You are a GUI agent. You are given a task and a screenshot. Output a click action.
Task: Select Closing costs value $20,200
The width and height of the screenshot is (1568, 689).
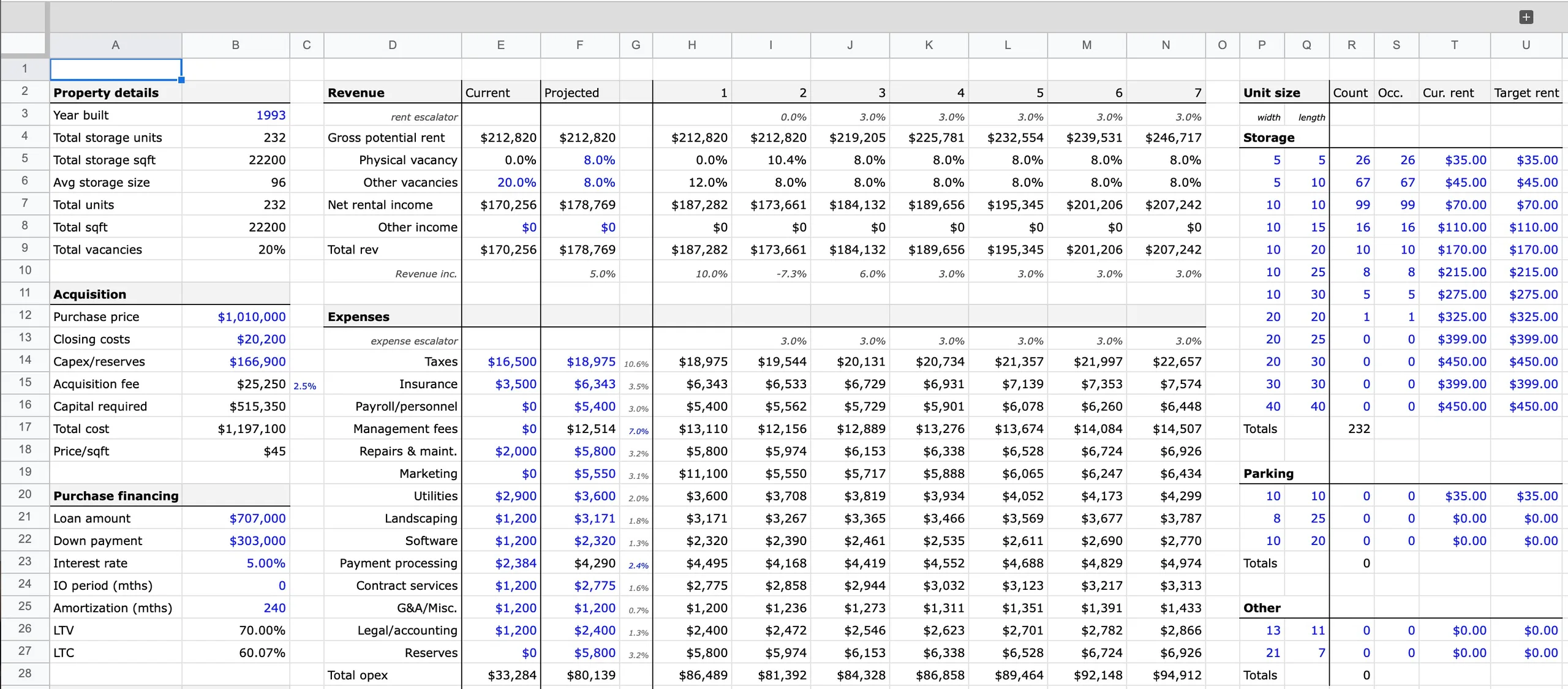262,339
